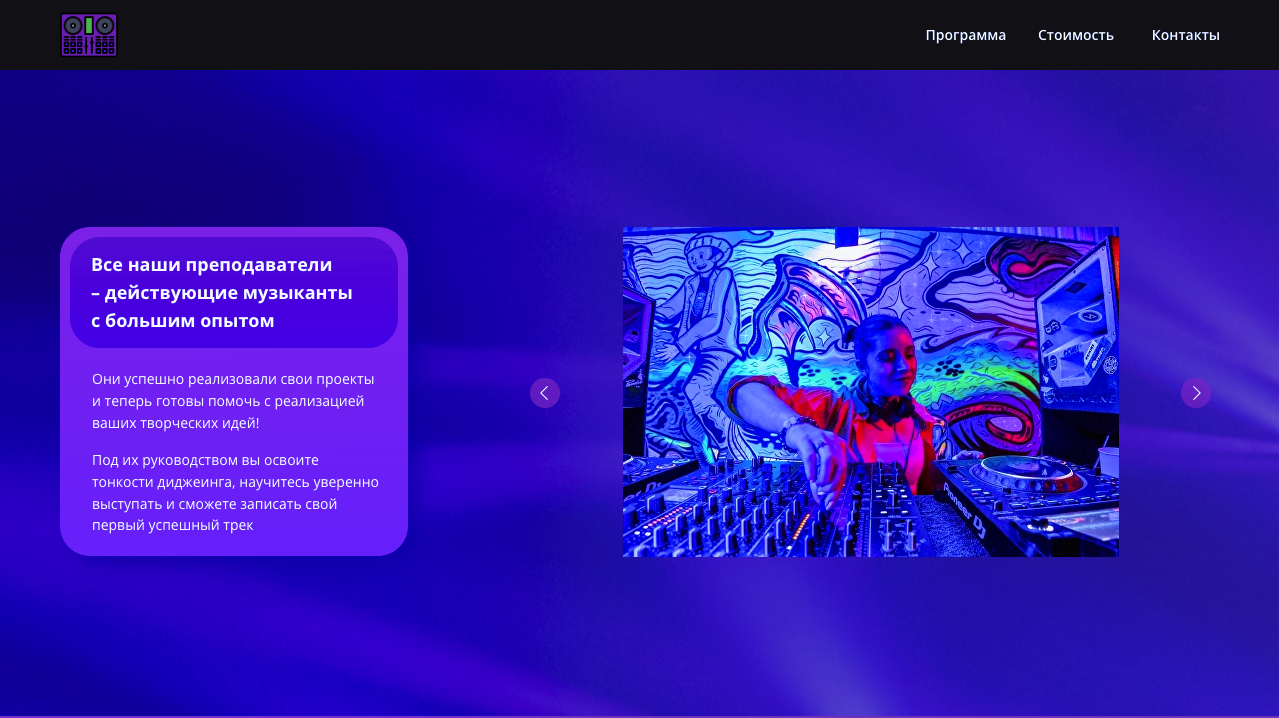1279x718 pixels.
Task: Show previous slide with left arrow
Action: 545,393
